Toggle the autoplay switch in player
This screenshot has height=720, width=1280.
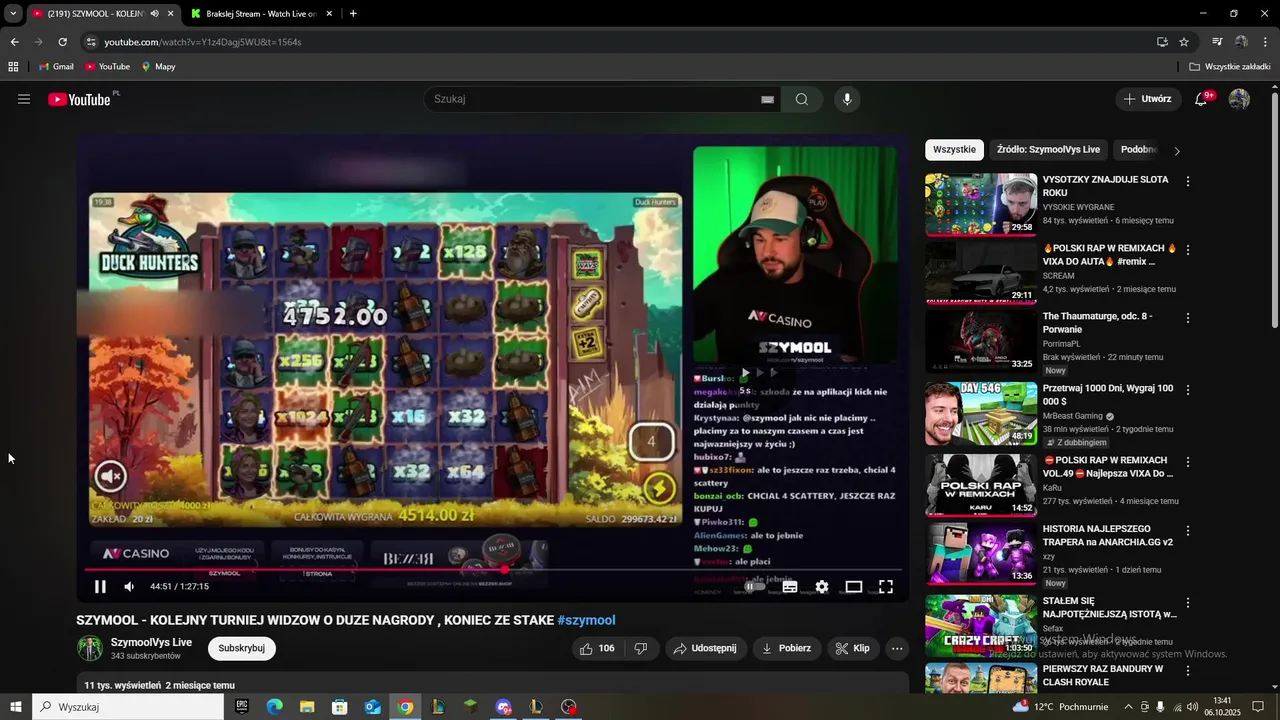tap(753, 587)
